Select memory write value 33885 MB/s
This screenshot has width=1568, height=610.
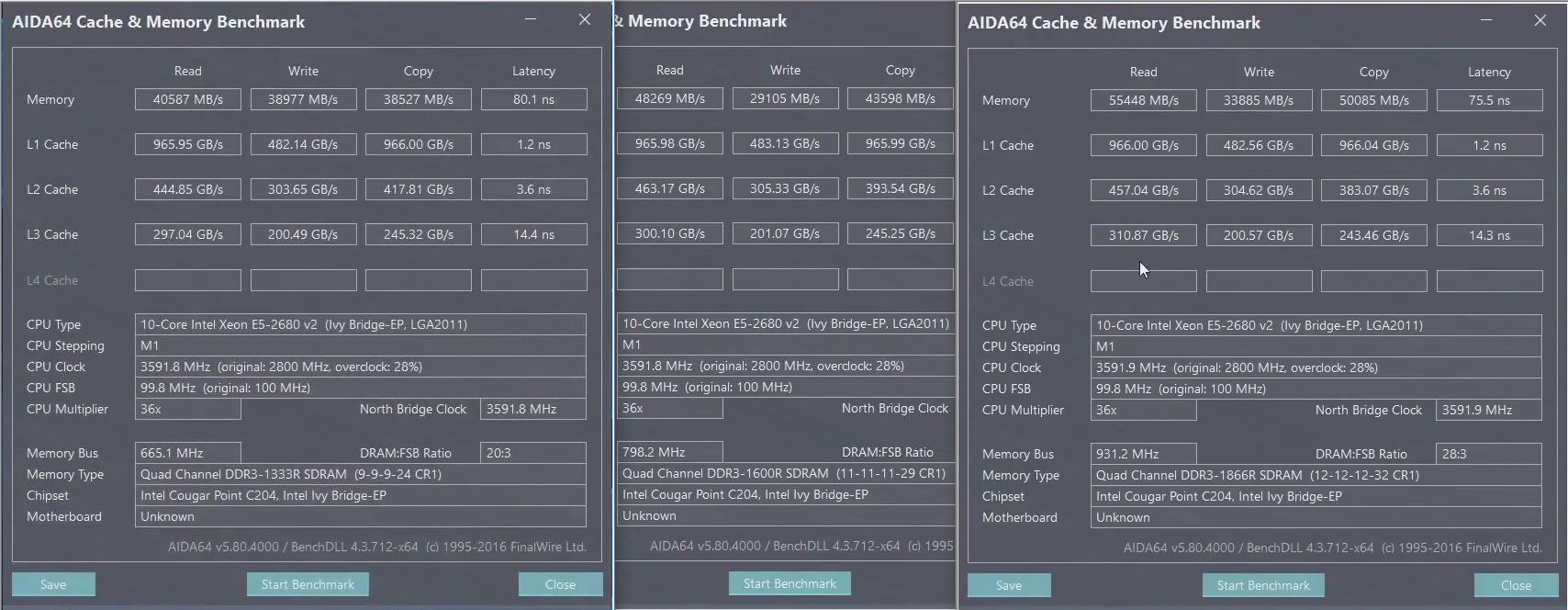pyautogui.click(x=1259, y=100)
